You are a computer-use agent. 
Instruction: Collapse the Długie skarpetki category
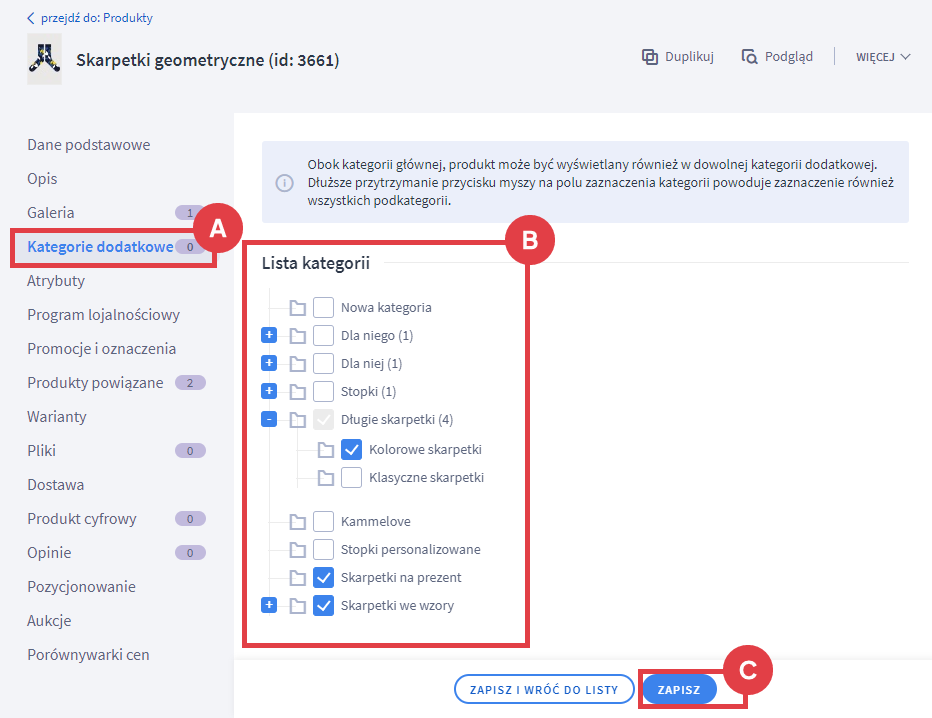click(269, 419)
